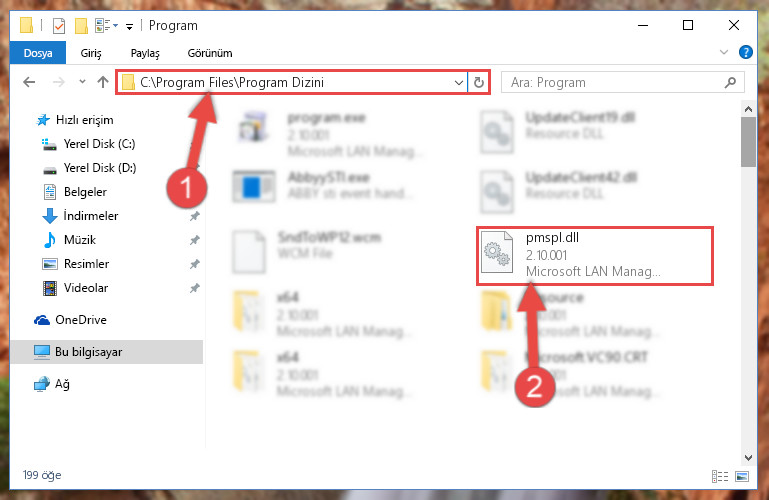The height and width of the screenshot is (500, 769).
Task: Click the New folder icon in quick access toolbar
Action: (81, 25)
